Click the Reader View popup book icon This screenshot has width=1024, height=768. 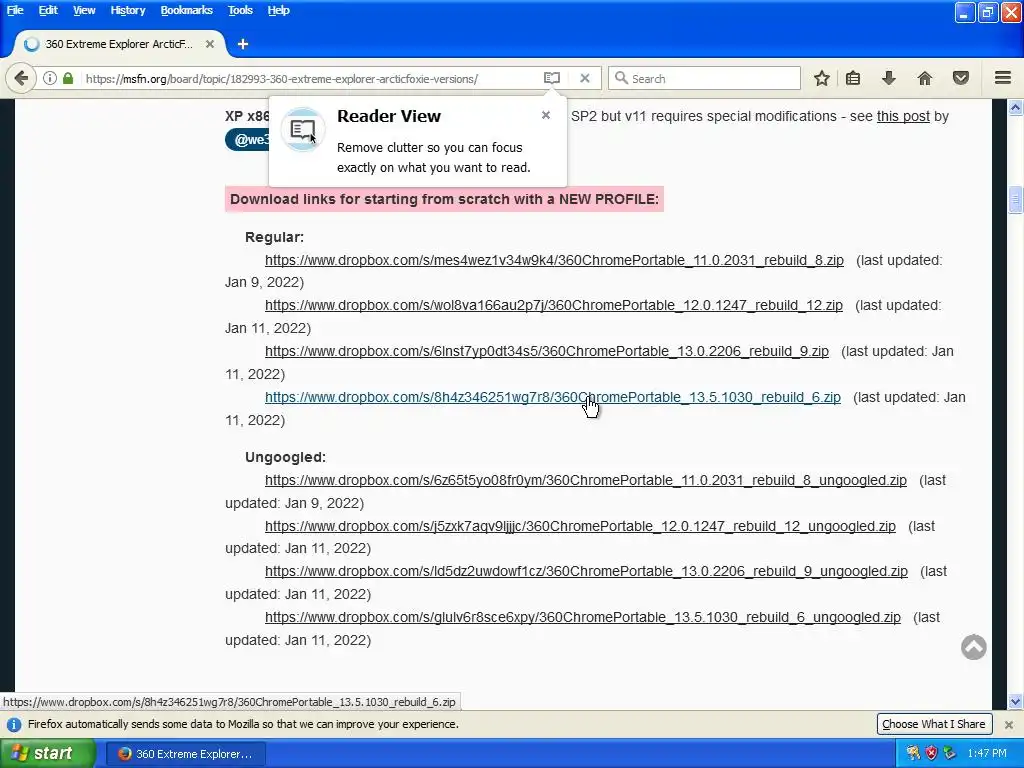point(303,129)
